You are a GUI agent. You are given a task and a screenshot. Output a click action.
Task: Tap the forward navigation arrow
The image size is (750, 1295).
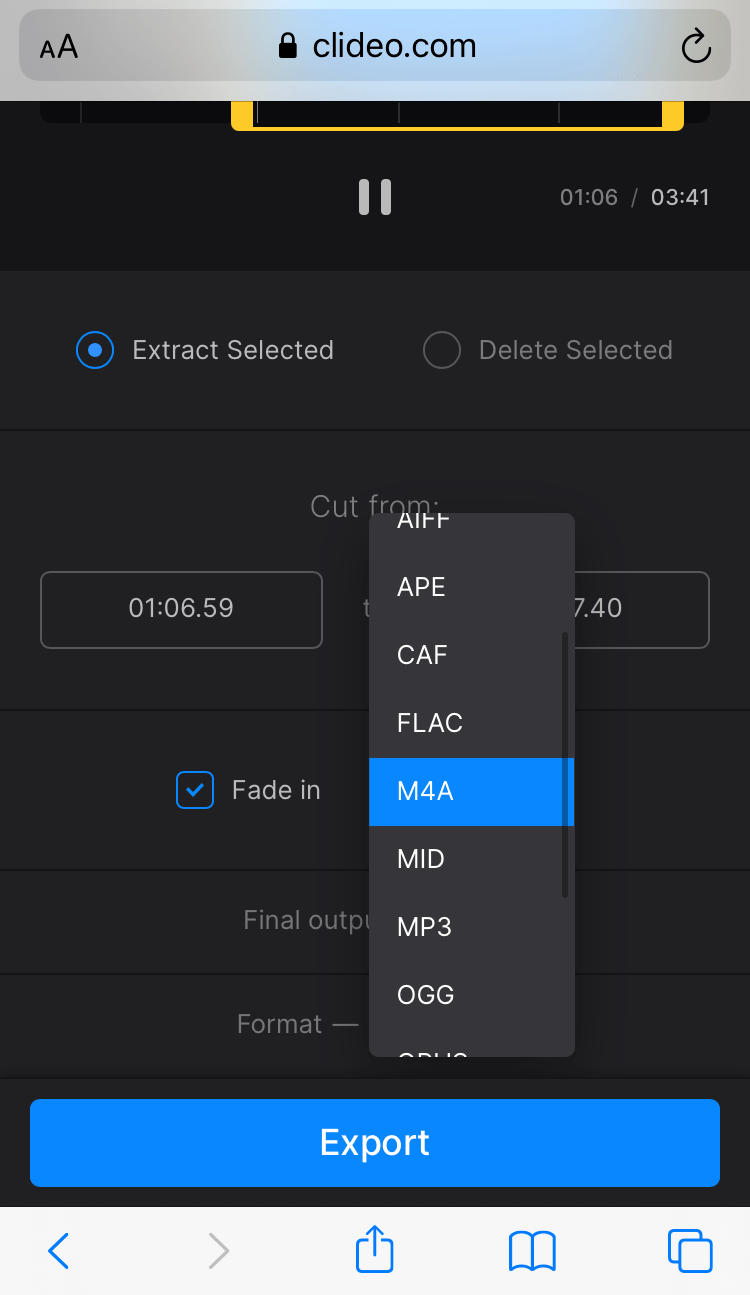(x=218, y=1250)
